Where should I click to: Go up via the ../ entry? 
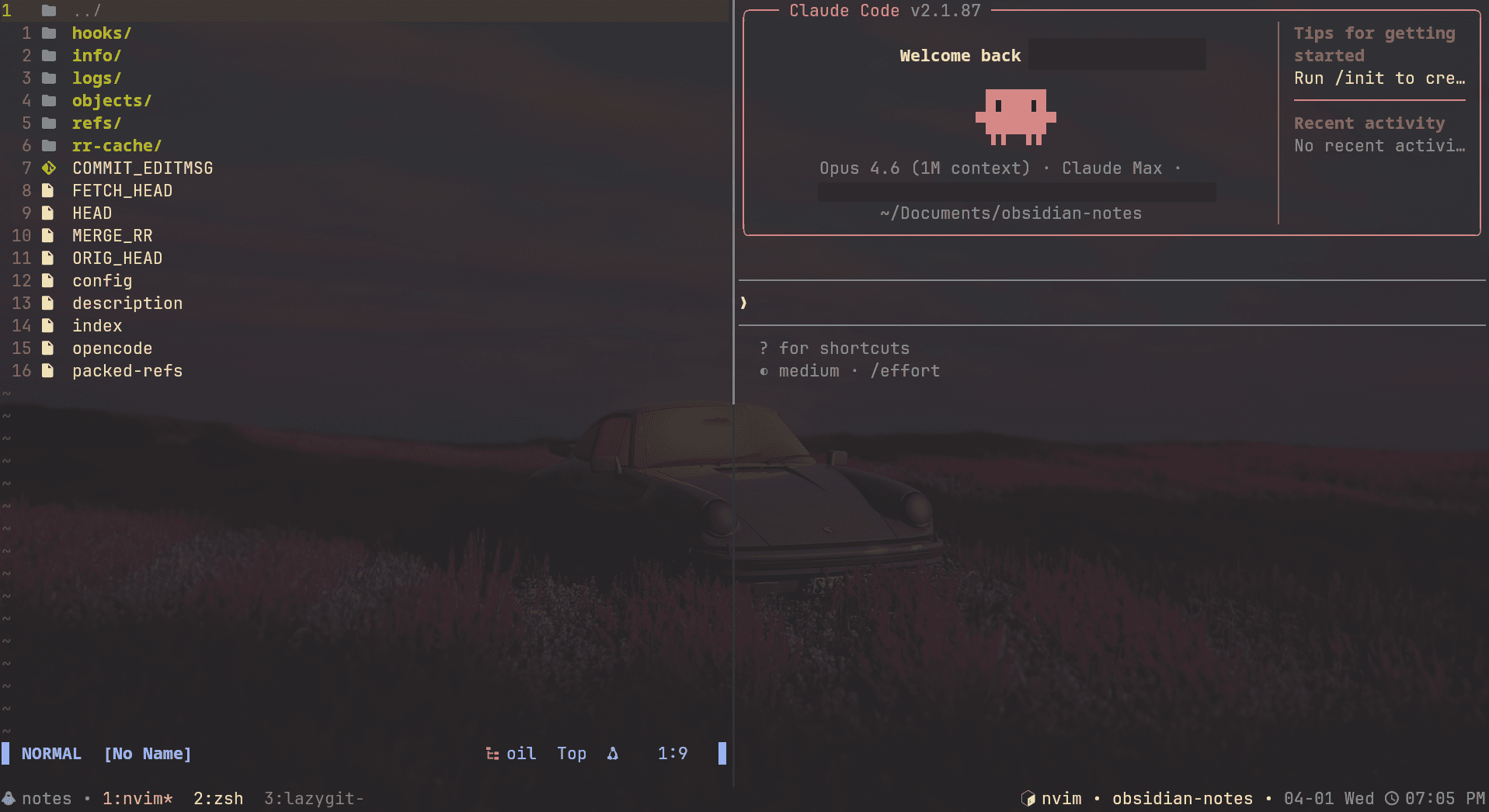click(x=87, y=11)
